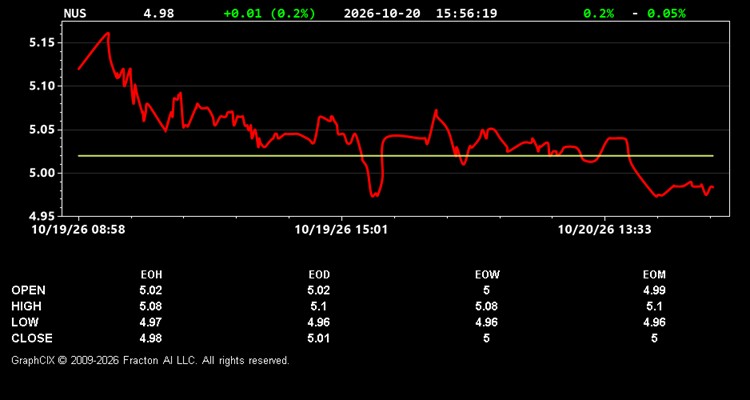Screen dimensions: 750x400
Task: Click the 5.15 y-axis label
Action: pyautogui.click(x=42, y=43)
